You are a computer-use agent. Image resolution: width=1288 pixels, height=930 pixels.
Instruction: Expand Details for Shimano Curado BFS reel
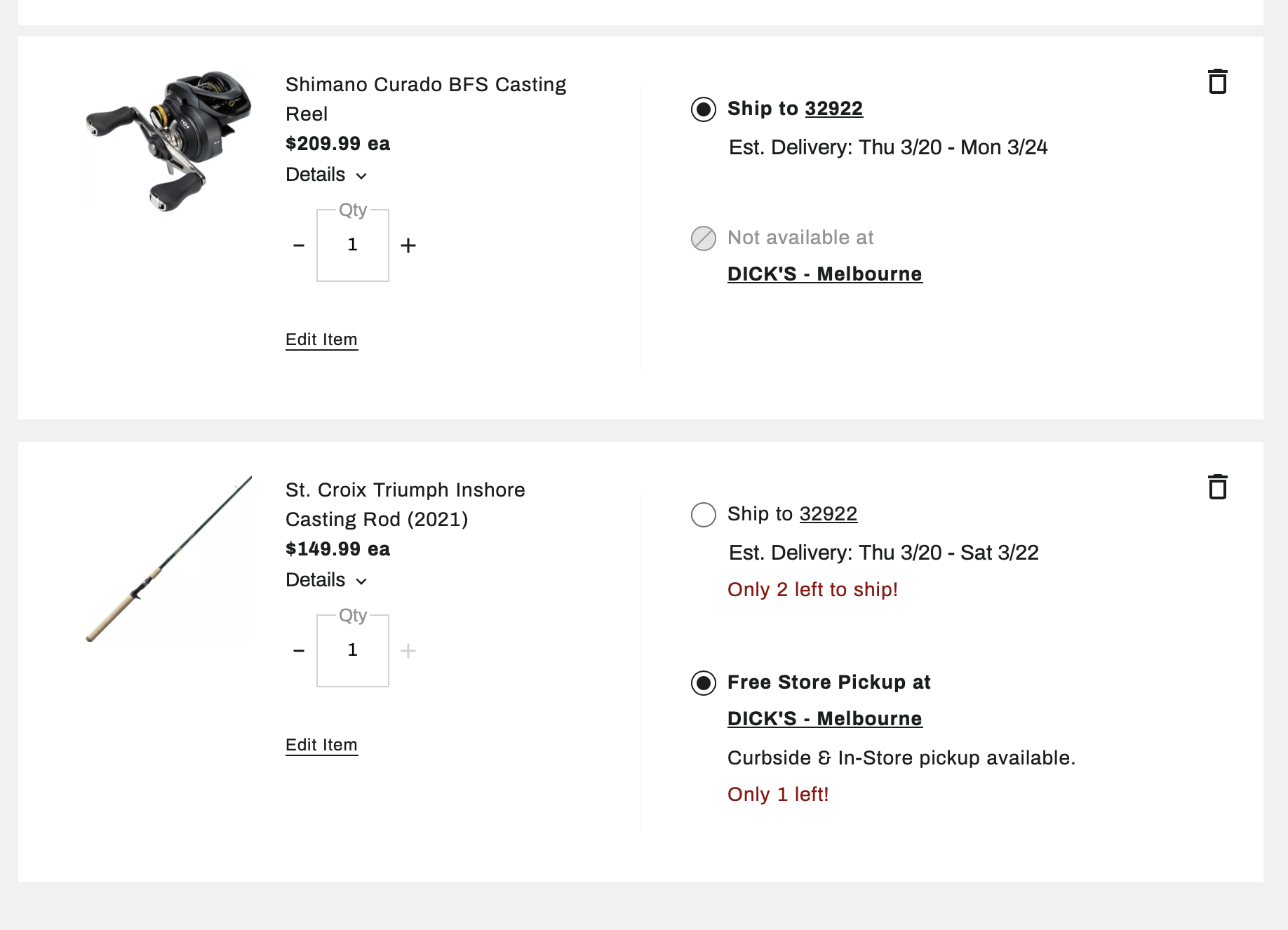coord(326,175)
